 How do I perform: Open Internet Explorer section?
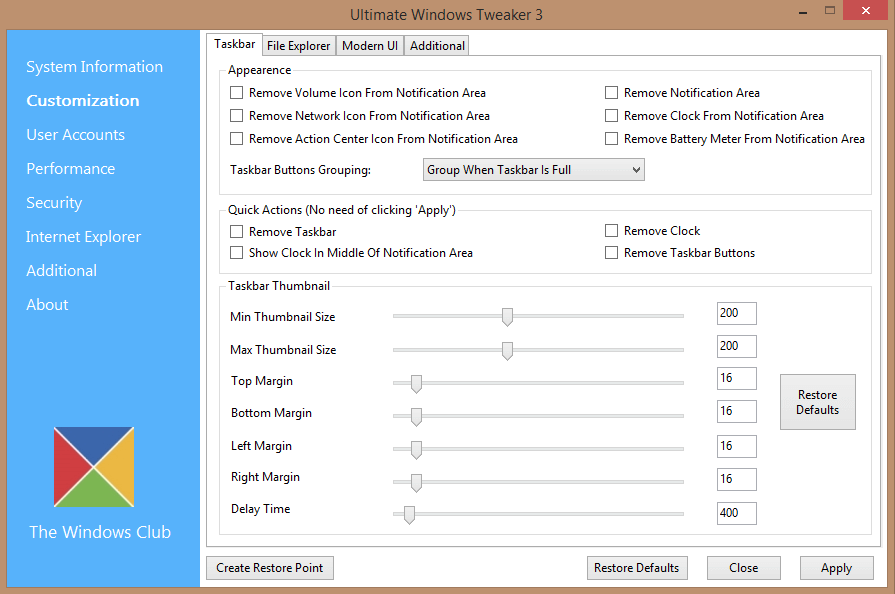(83, 237)
